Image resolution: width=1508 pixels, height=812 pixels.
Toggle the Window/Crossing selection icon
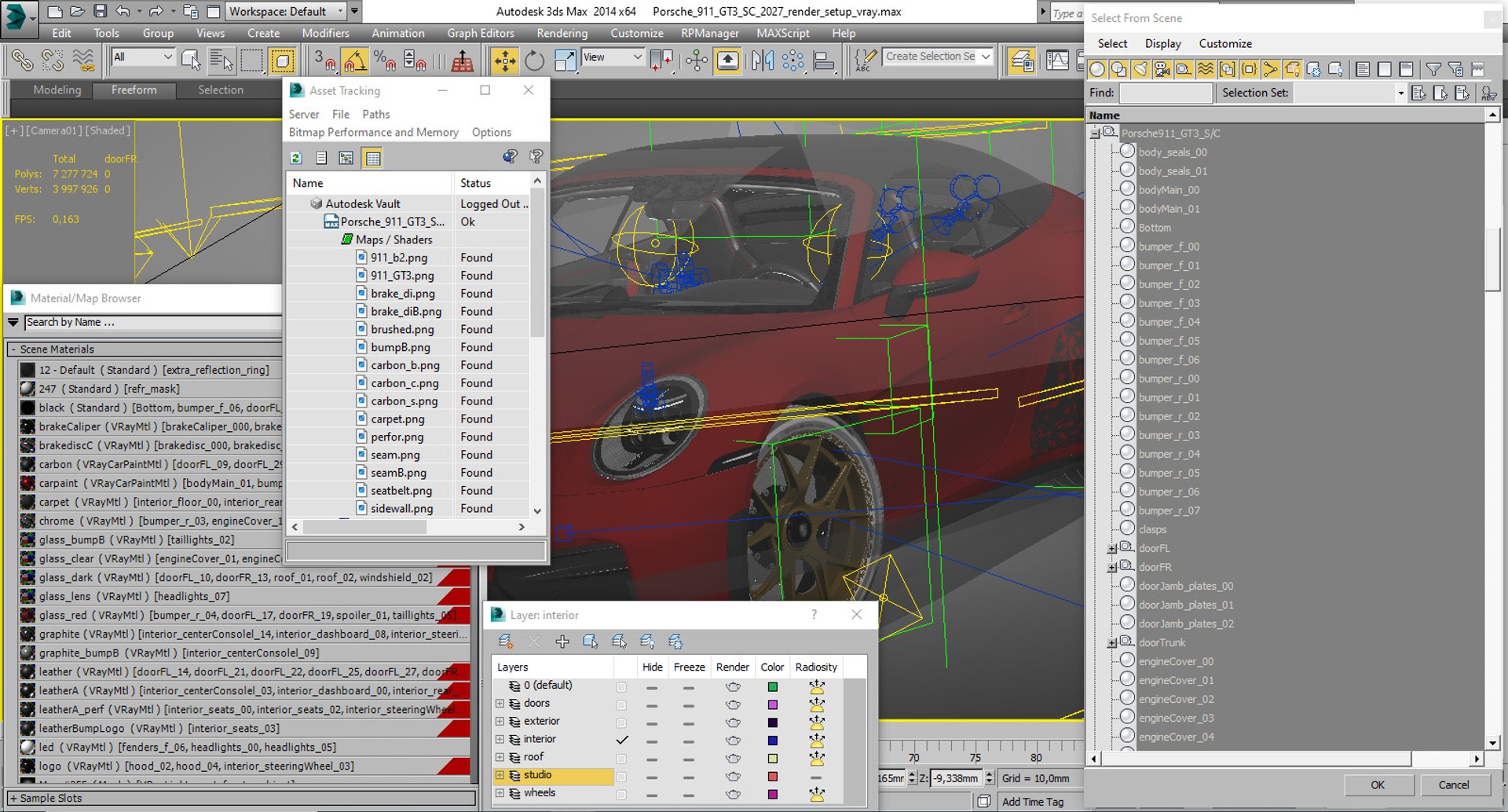[x=282, y=60]
